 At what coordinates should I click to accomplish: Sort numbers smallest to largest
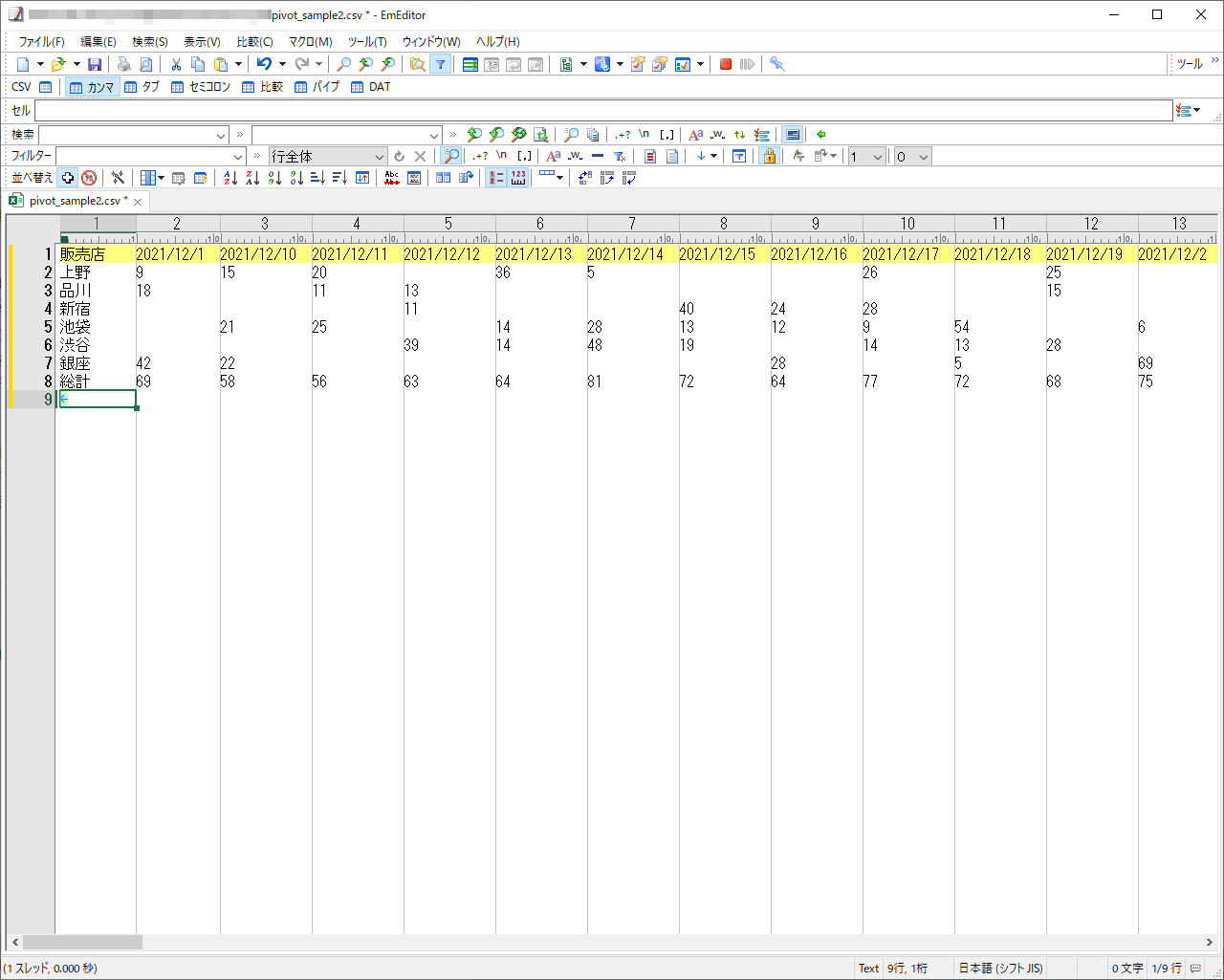[x=274, y=178]
